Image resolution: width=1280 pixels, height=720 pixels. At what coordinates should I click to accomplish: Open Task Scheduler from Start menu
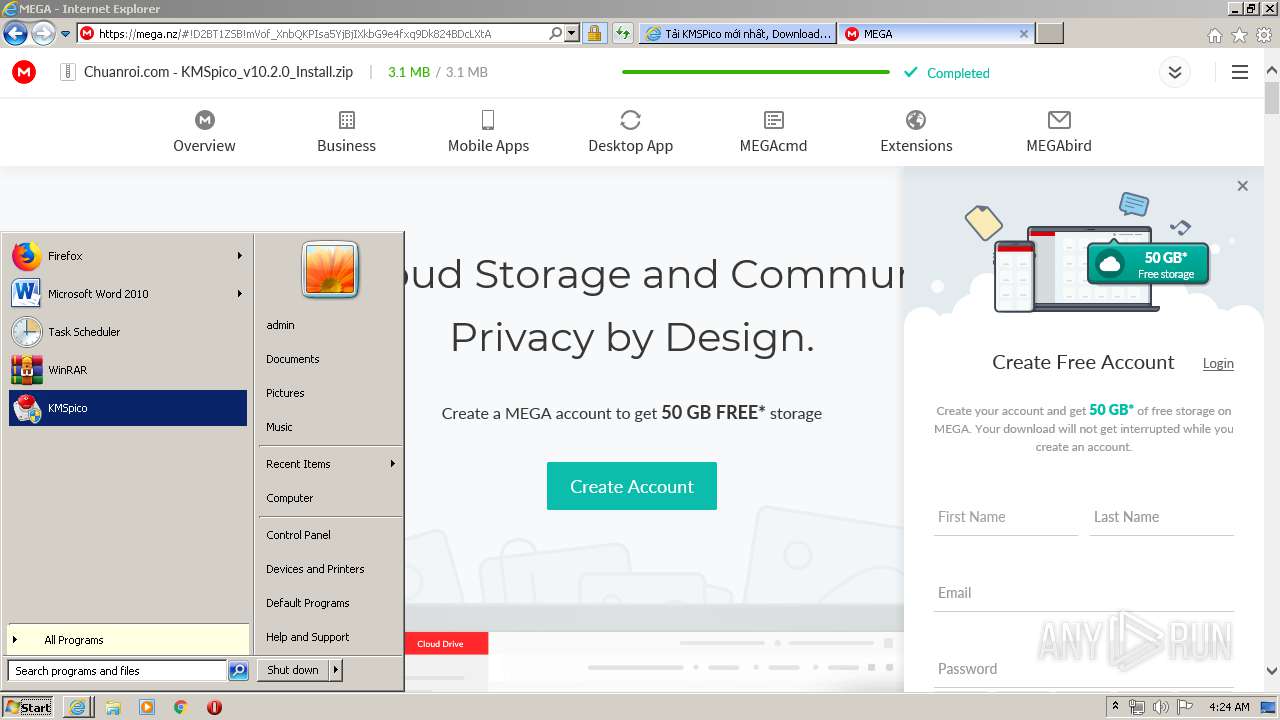pos(128,332)
